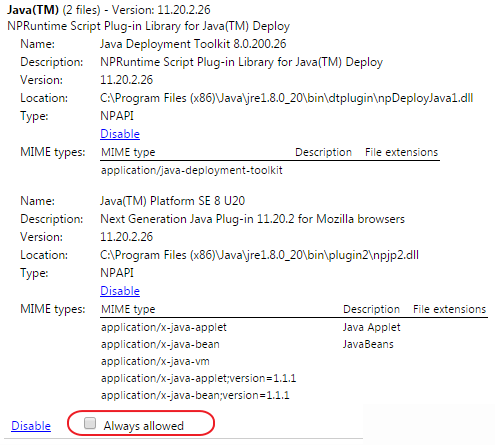Click File extensions header in second MIME table
The width and height of the screenshot is (495, 445).
(449, 309)
